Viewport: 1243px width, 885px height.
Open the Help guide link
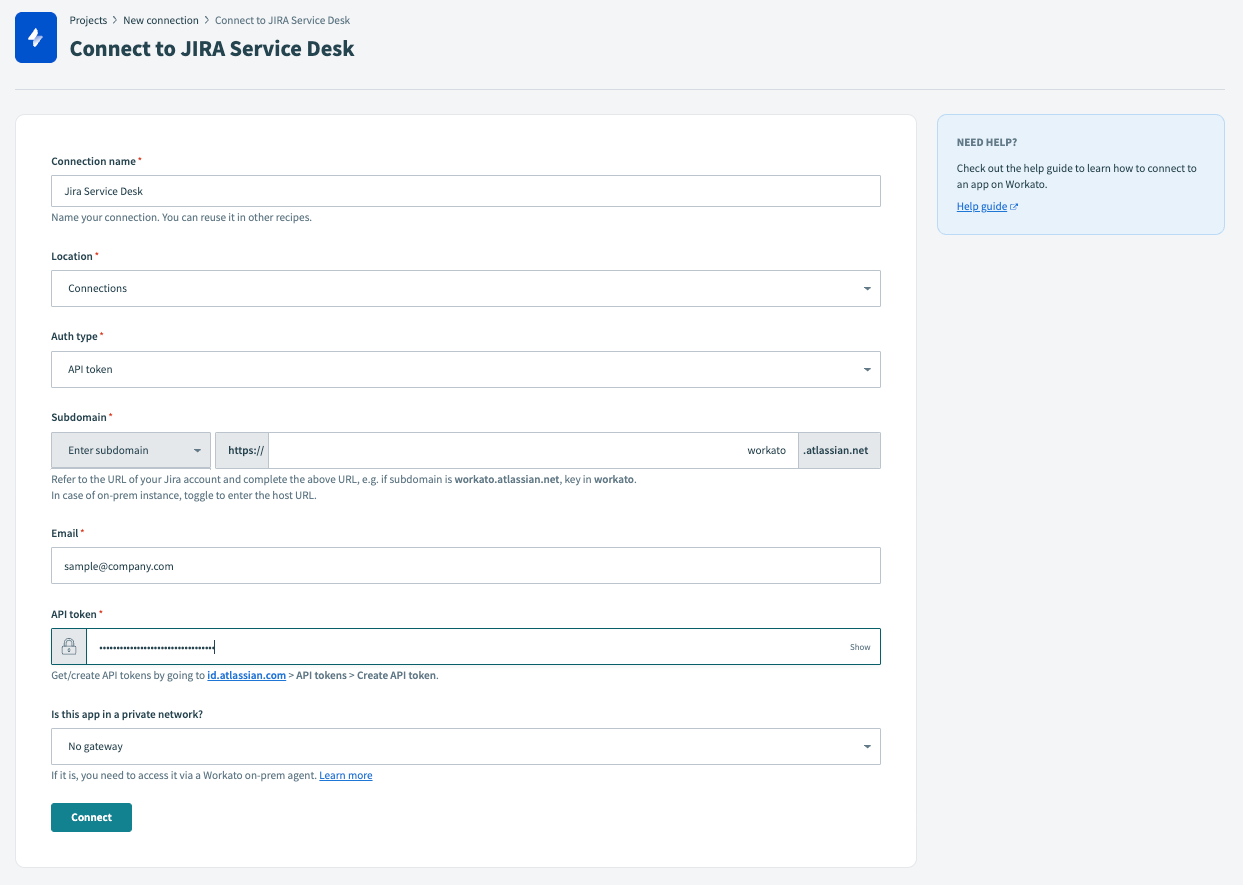980,206
